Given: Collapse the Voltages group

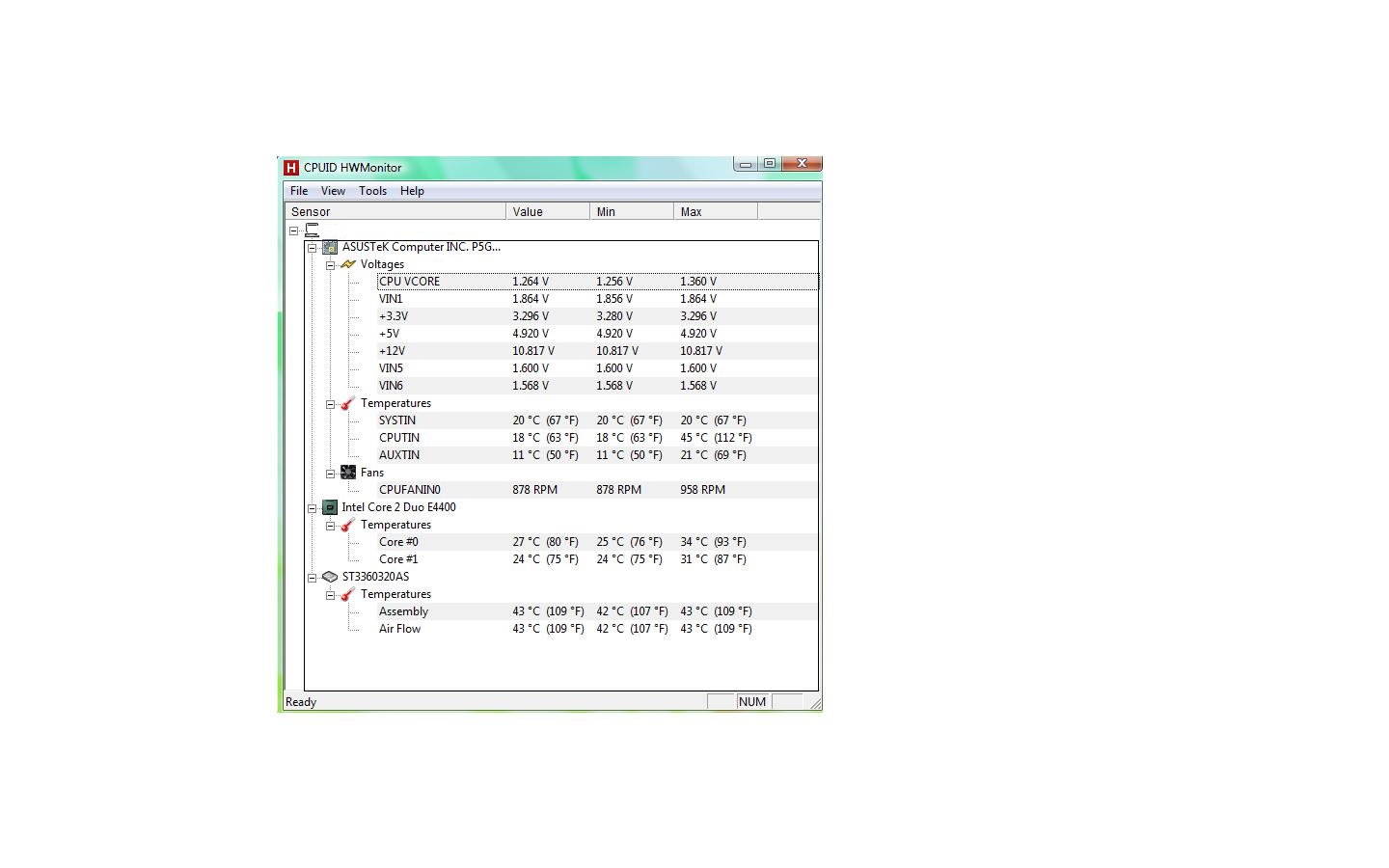Looking at the screenshot, I should point(331,265).
